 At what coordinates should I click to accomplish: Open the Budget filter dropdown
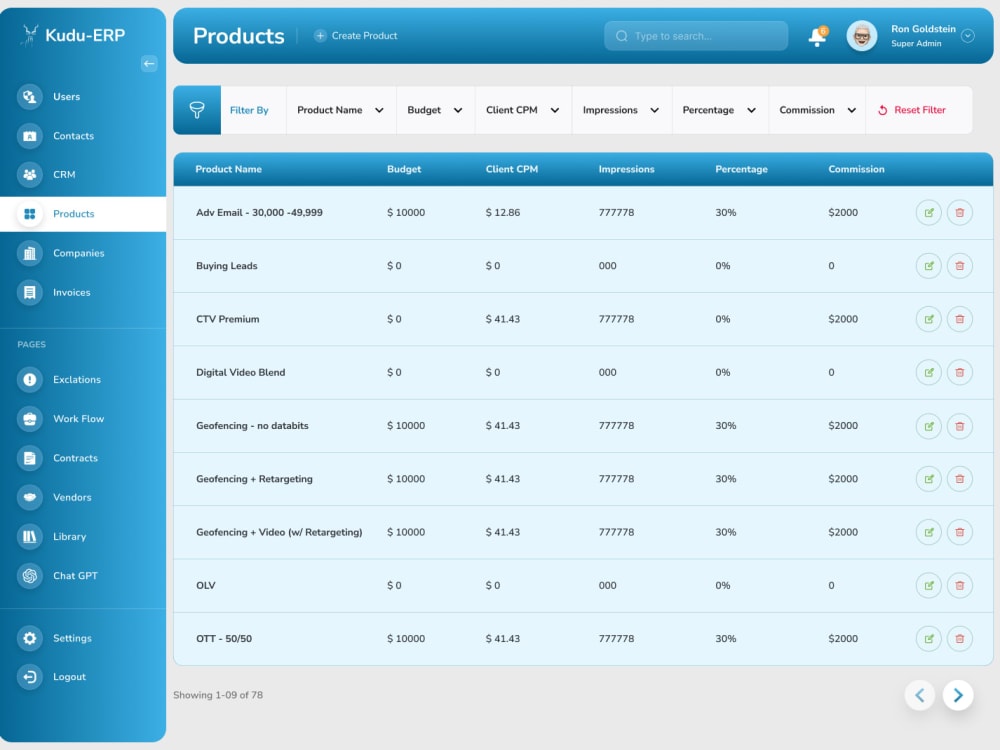point(435,110)
